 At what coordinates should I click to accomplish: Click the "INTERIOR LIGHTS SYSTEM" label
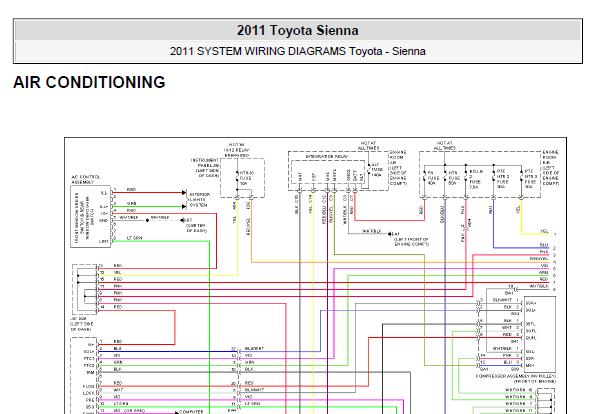point(200,200)
